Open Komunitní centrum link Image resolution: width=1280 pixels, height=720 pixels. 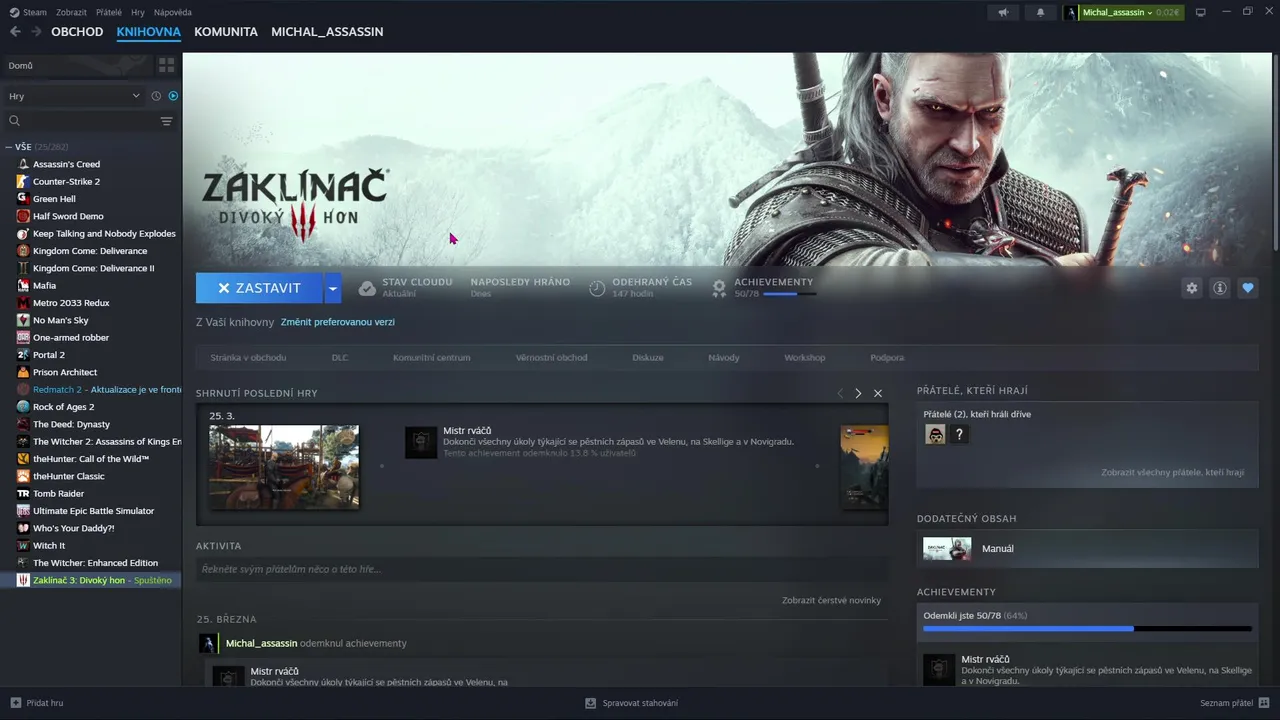(x=432, y=357)
